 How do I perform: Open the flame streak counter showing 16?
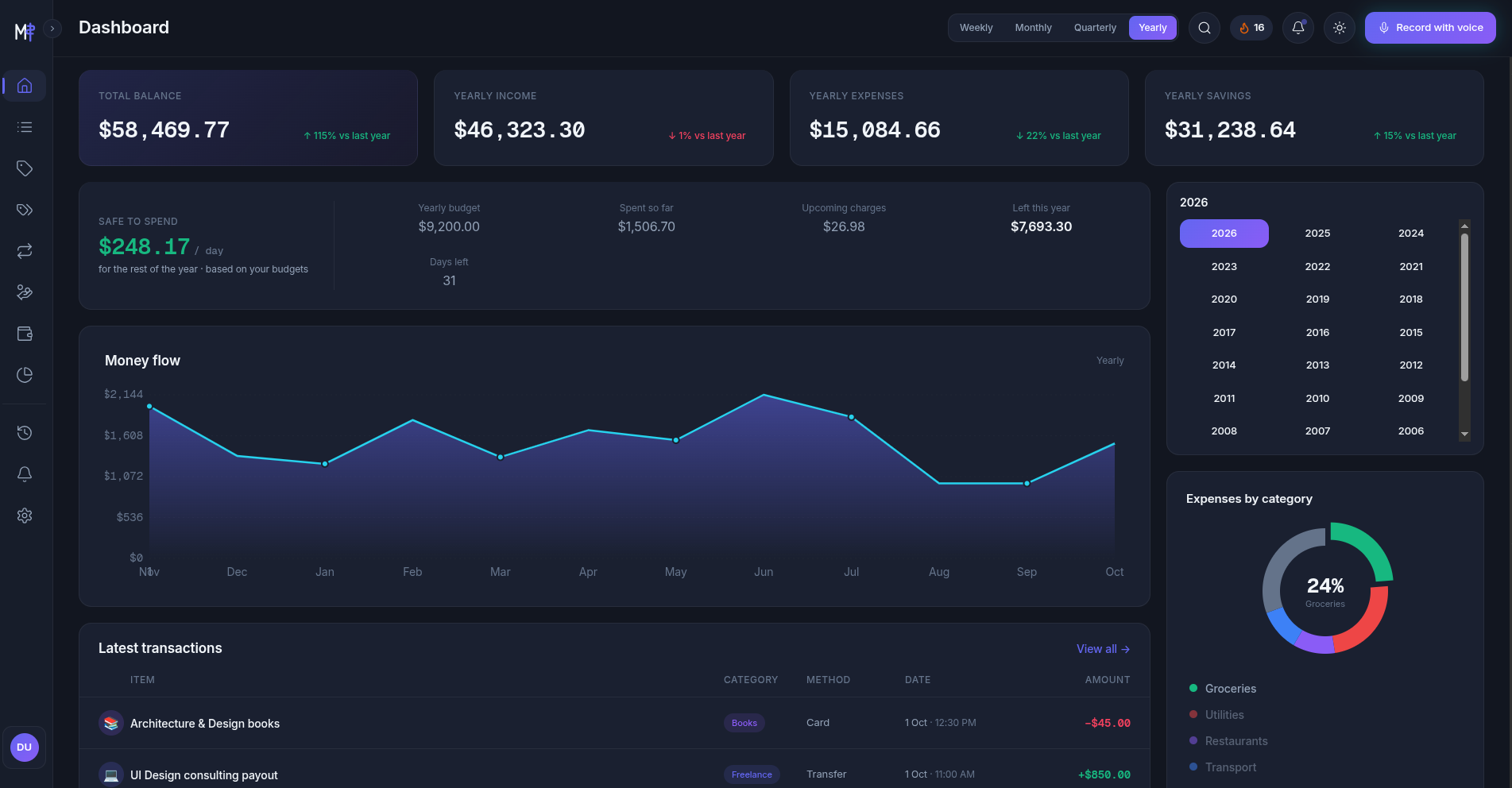click(1251, 28)
